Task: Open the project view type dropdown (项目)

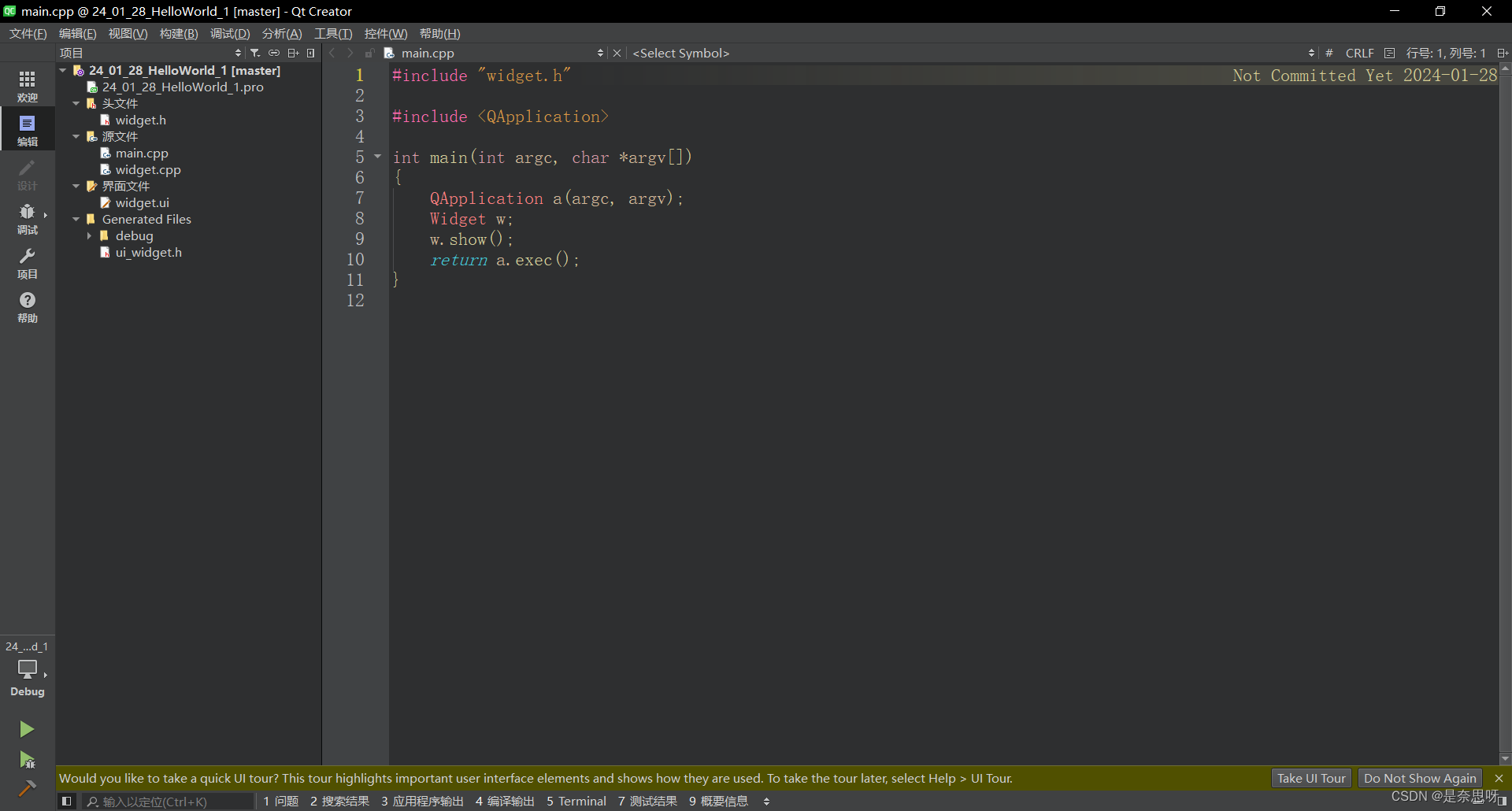Action: [x=150, y=53]
